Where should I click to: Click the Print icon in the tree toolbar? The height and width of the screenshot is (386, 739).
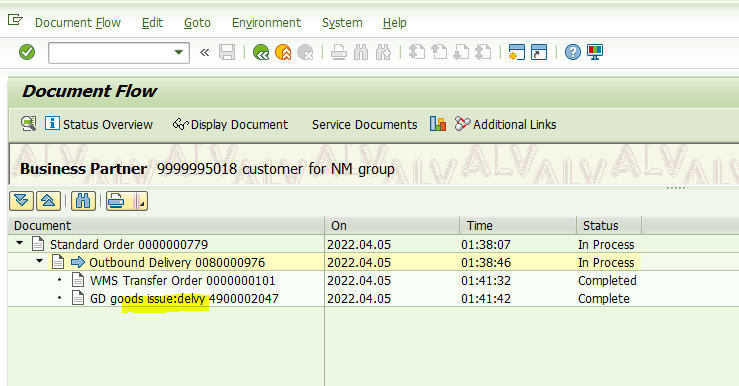click(117, 201)
